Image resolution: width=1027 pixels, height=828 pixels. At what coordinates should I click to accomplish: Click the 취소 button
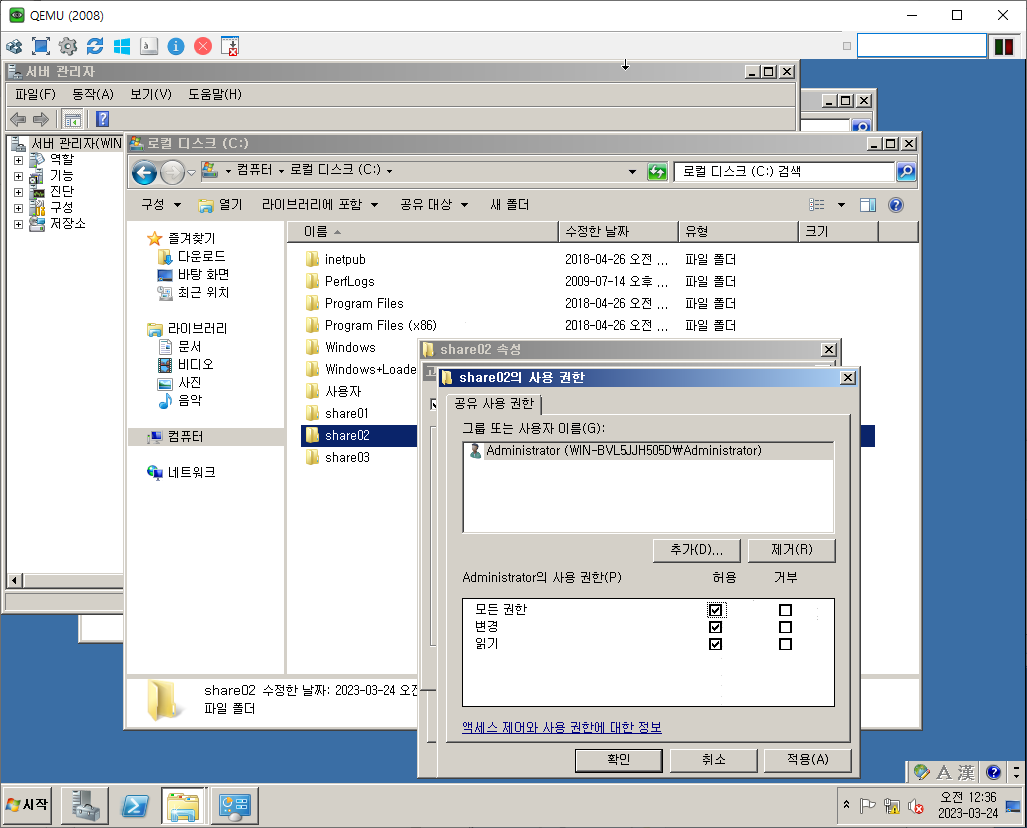click(x=714, y=760)
